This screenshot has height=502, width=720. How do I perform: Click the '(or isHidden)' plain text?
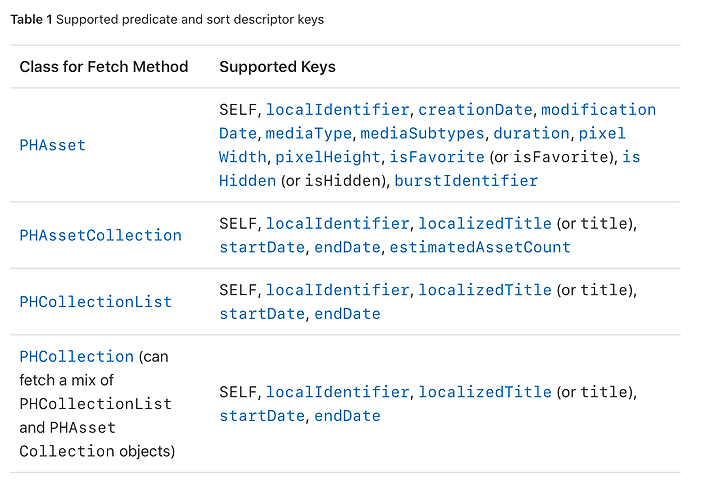(x=333, y=180)
